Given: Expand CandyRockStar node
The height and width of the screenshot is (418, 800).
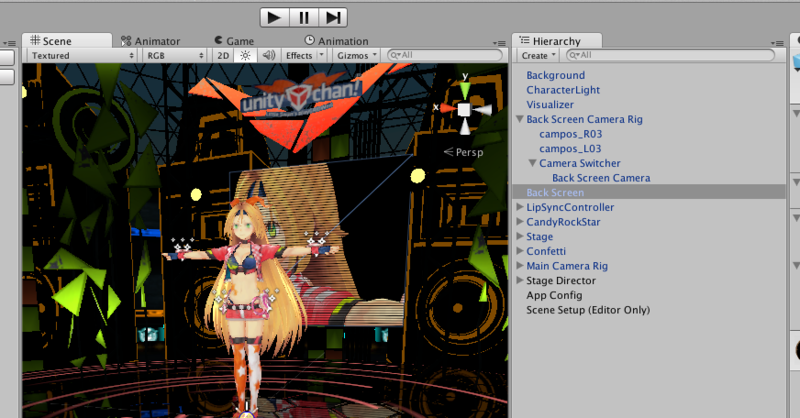Looking at the screenshot, I should (x=520, y=222).
